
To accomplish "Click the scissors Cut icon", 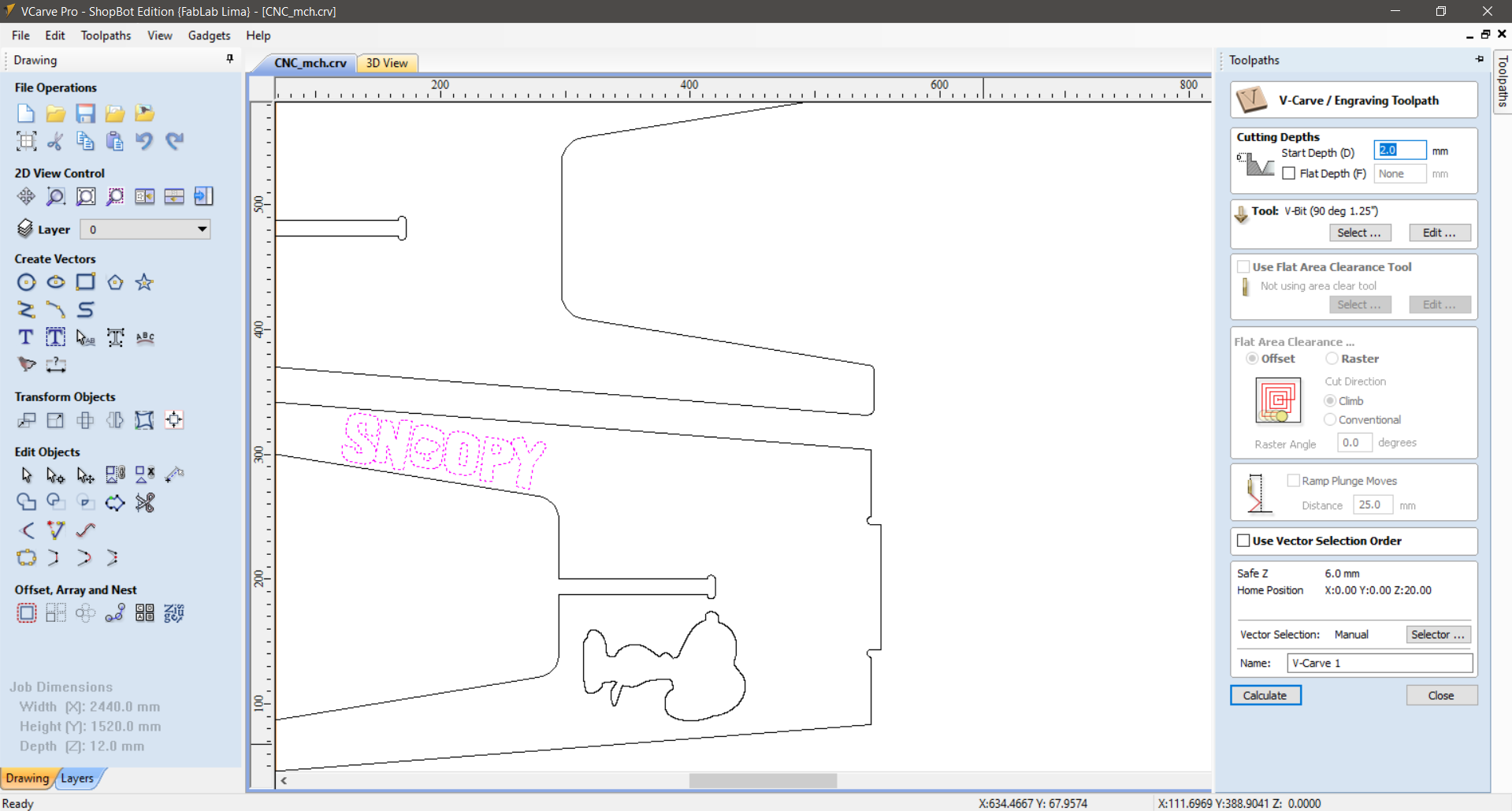I will [x=55, y=141].
